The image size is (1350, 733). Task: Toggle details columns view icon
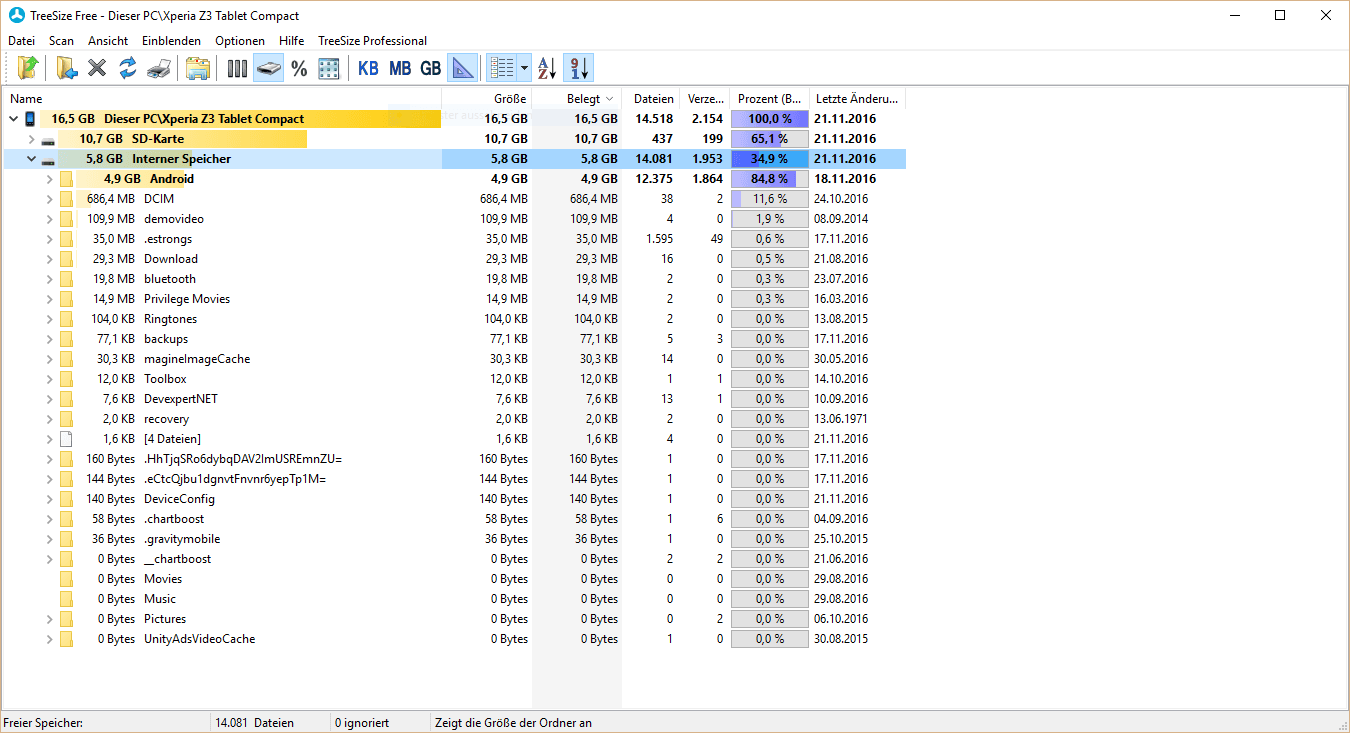[x=502, y=68]
